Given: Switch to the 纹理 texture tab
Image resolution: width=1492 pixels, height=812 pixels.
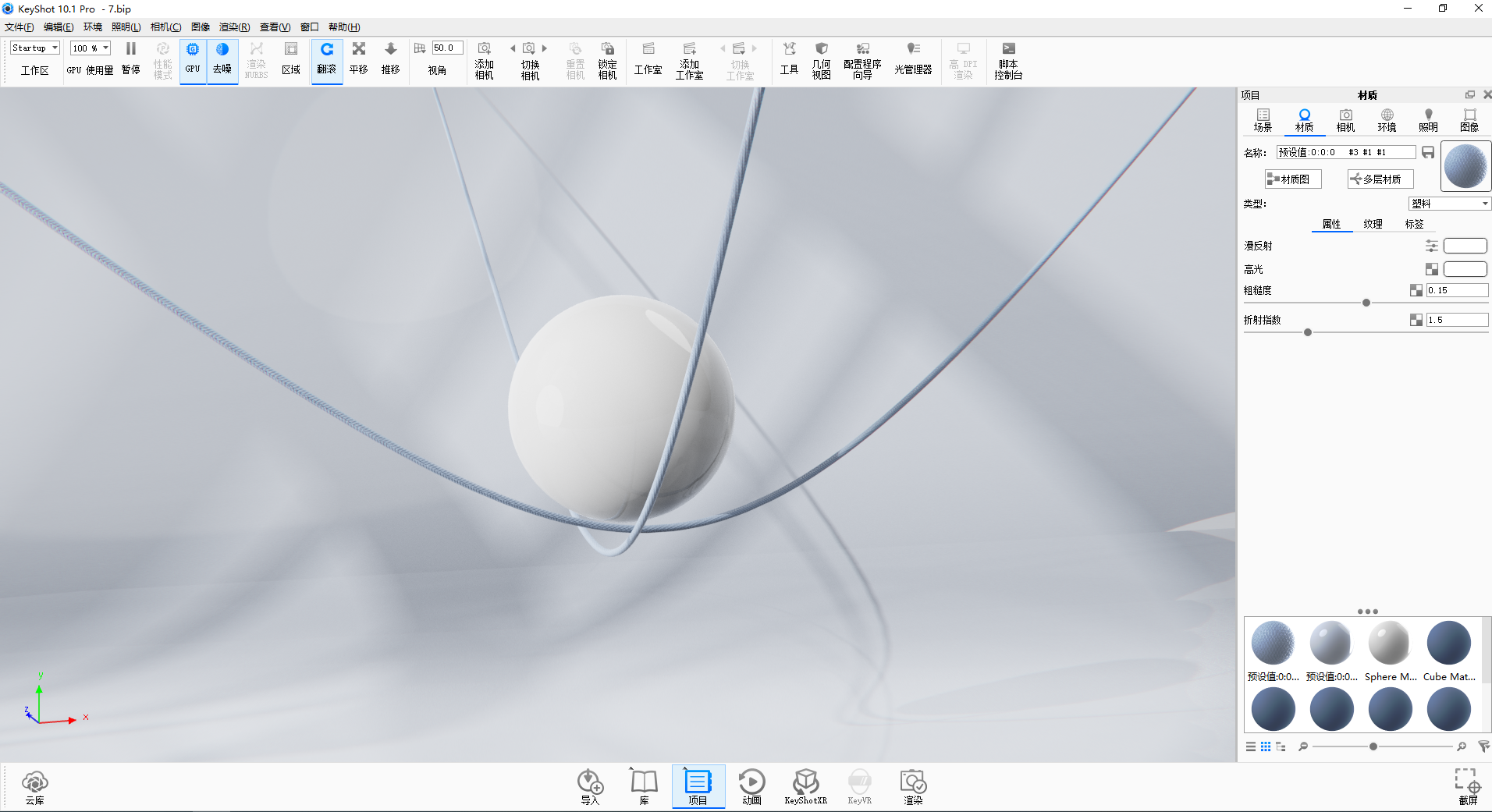Looking at the screenshot, I should (1373, 224).
